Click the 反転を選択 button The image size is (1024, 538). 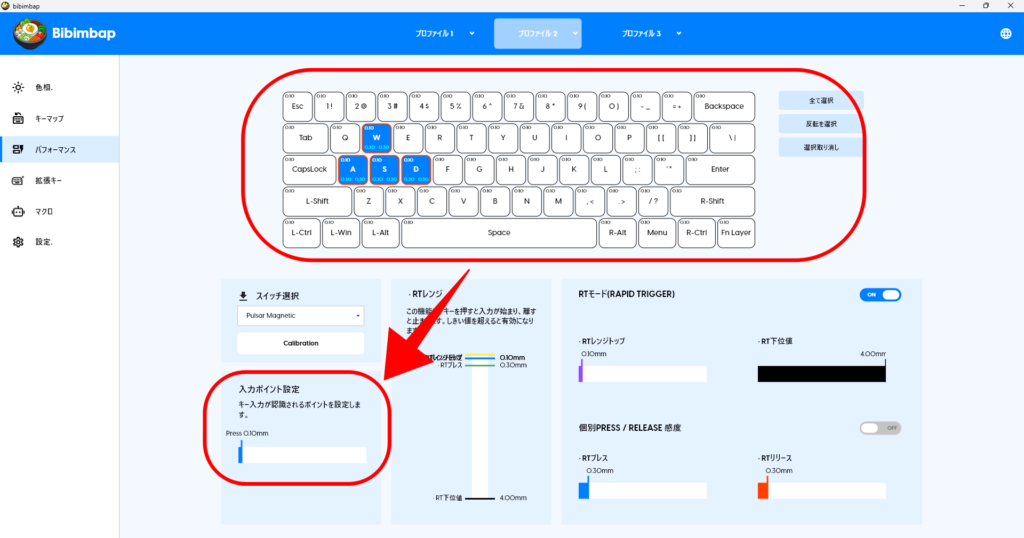(820, 124)
